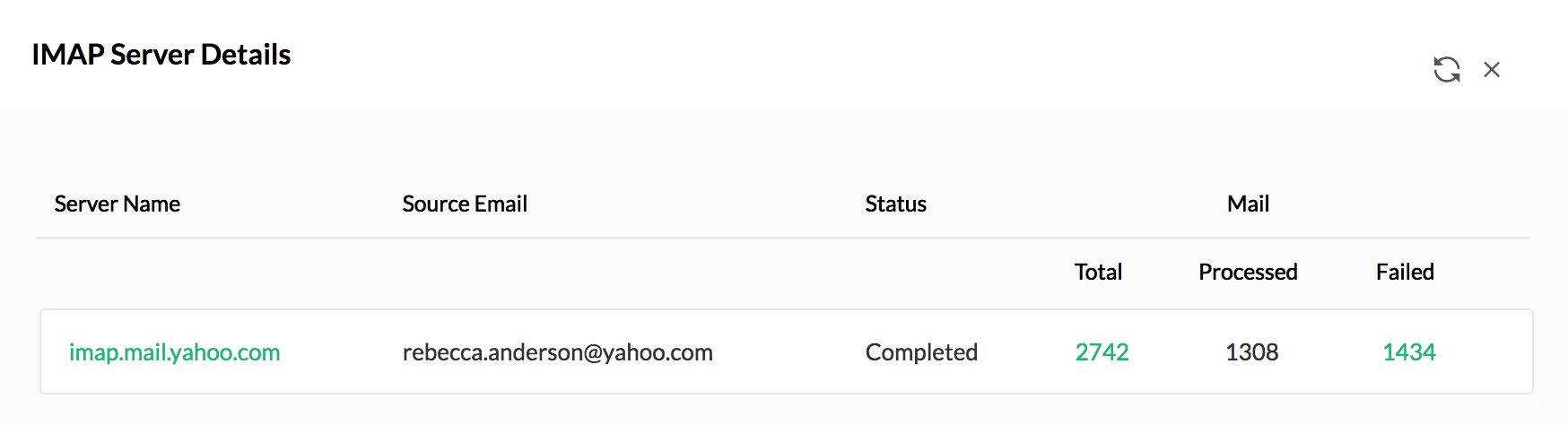Click the Failed sub-column header

[x=1405, y=272]
